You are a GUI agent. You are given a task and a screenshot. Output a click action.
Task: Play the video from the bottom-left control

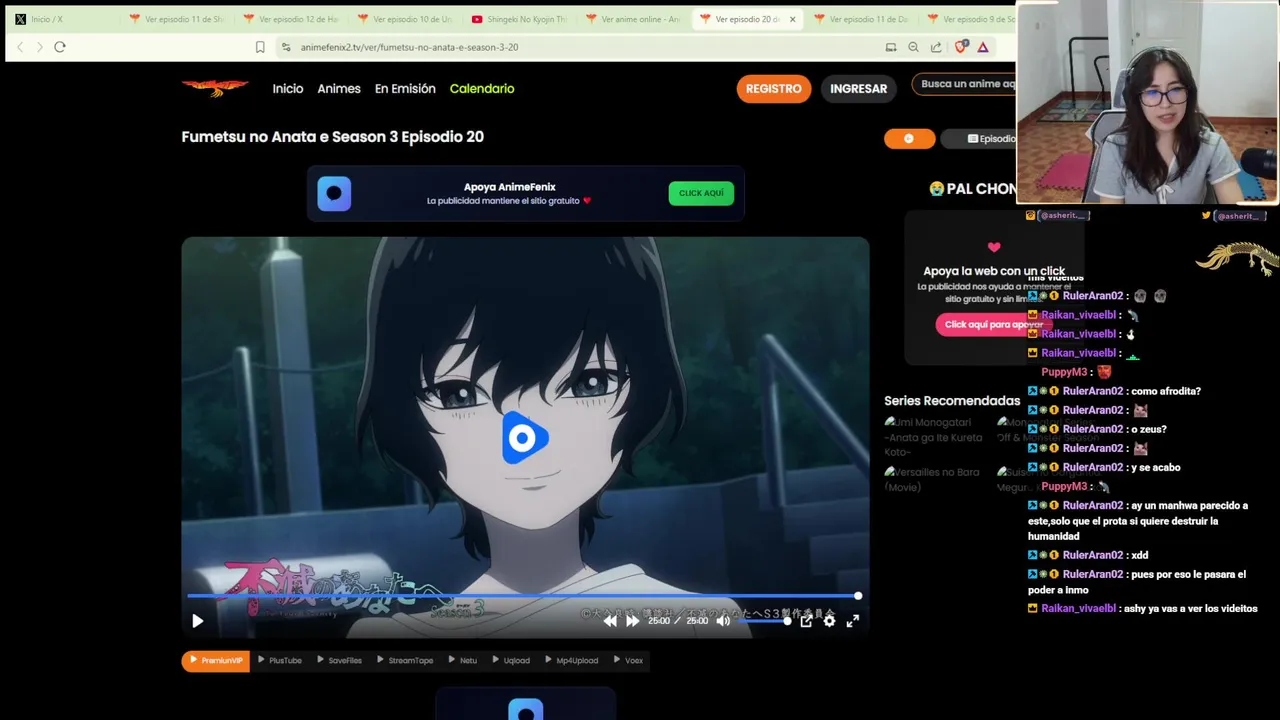(197, 621)
